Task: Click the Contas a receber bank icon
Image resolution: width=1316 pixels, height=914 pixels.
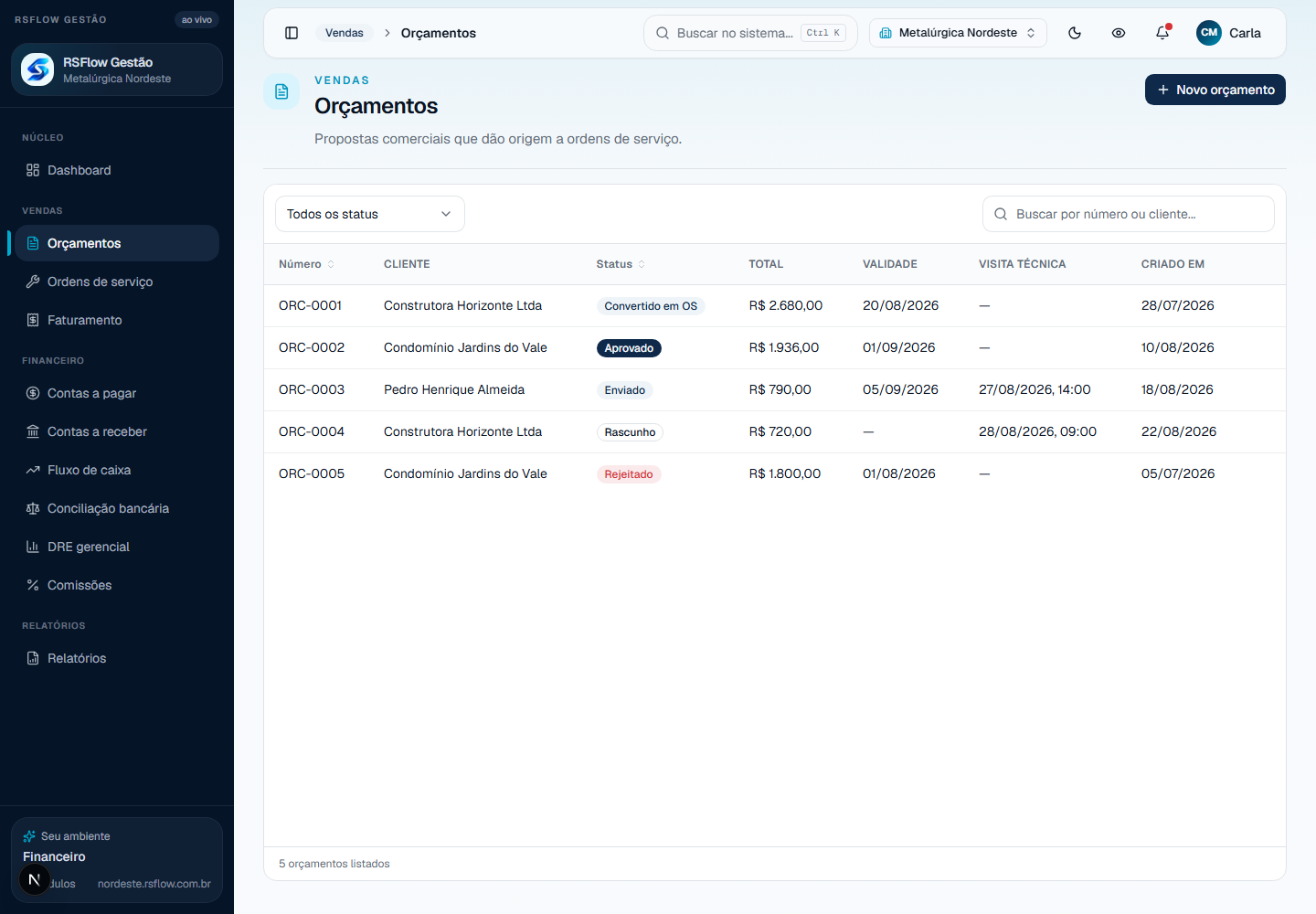Action: point(33,431)
